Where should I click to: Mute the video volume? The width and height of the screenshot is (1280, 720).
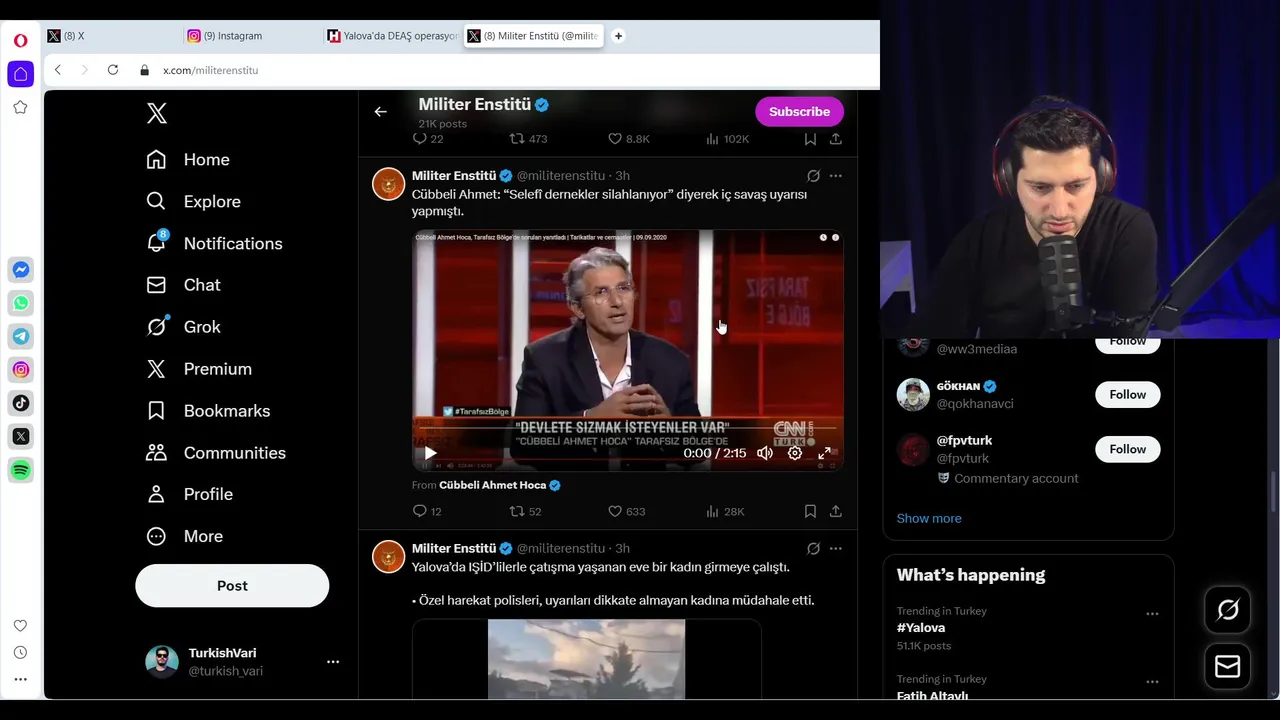(765, 453)
